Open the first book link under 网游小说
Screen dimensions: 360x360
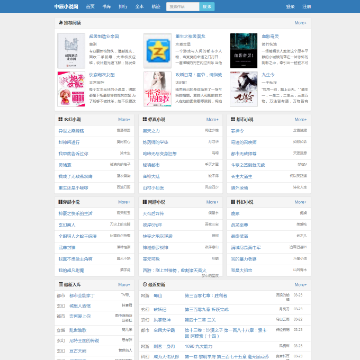point(153,214)
